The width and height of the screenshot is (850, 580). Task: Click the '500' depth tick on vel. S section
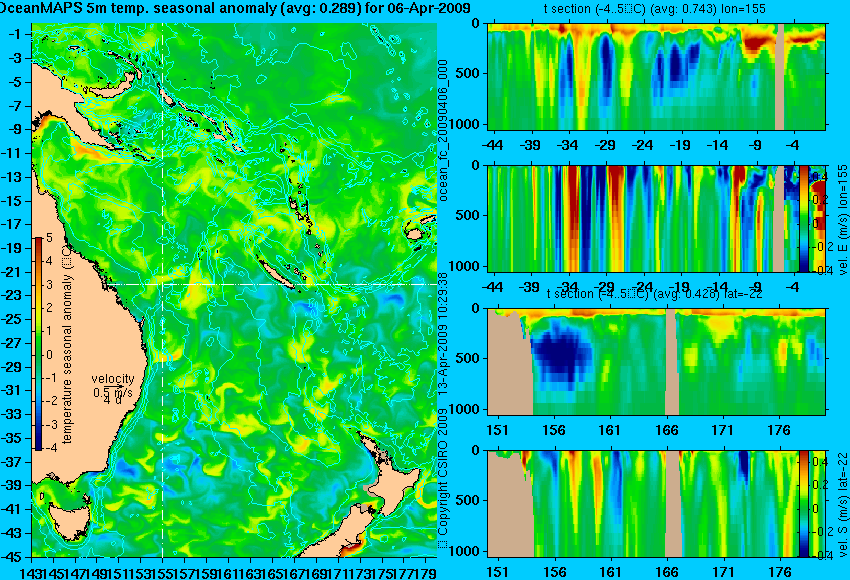pos(469,500)
